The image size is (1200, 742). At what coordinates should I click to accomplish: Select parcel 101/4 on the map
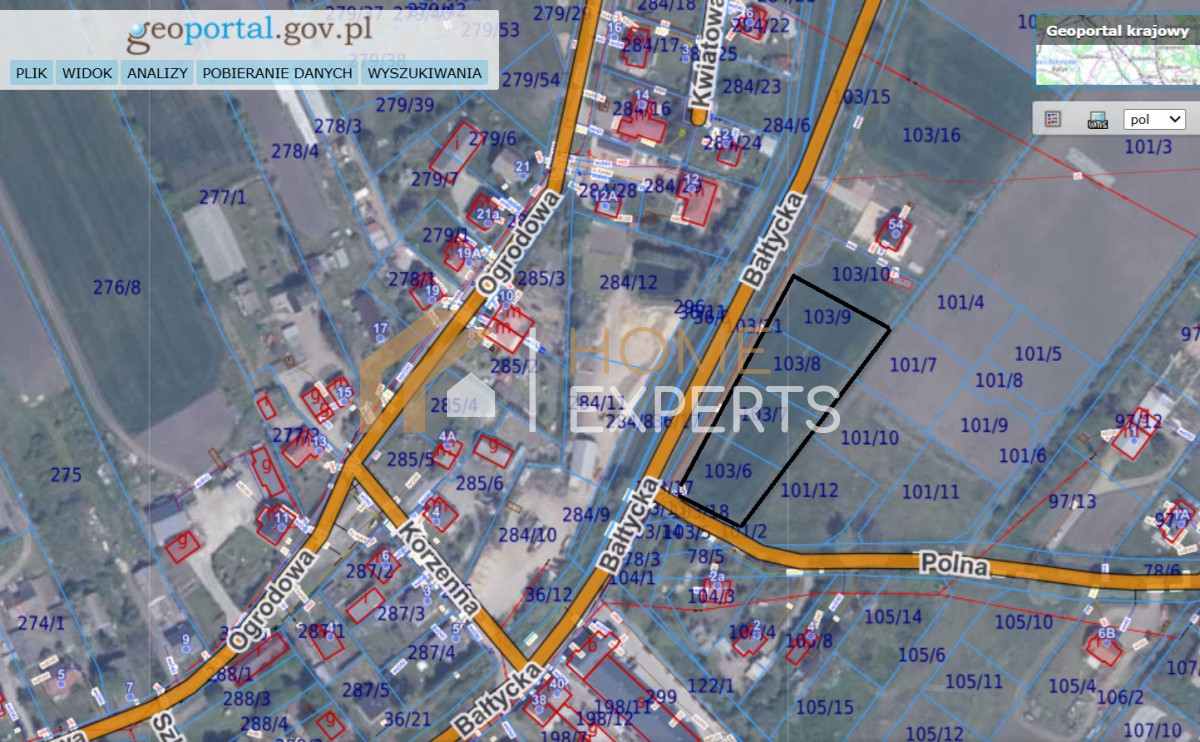[x=960, y=302]
